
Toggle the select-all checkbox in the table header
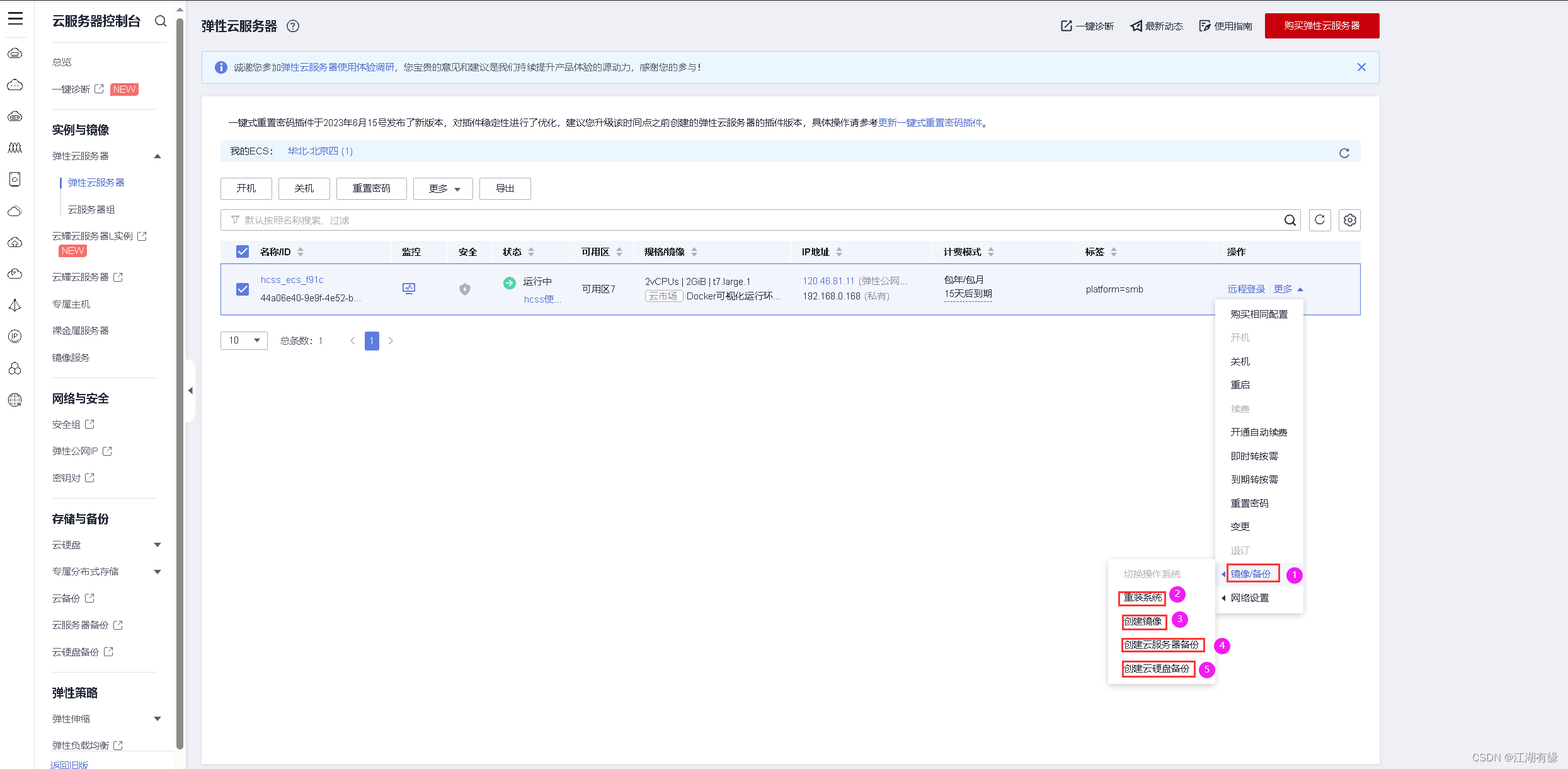[243, 251]
